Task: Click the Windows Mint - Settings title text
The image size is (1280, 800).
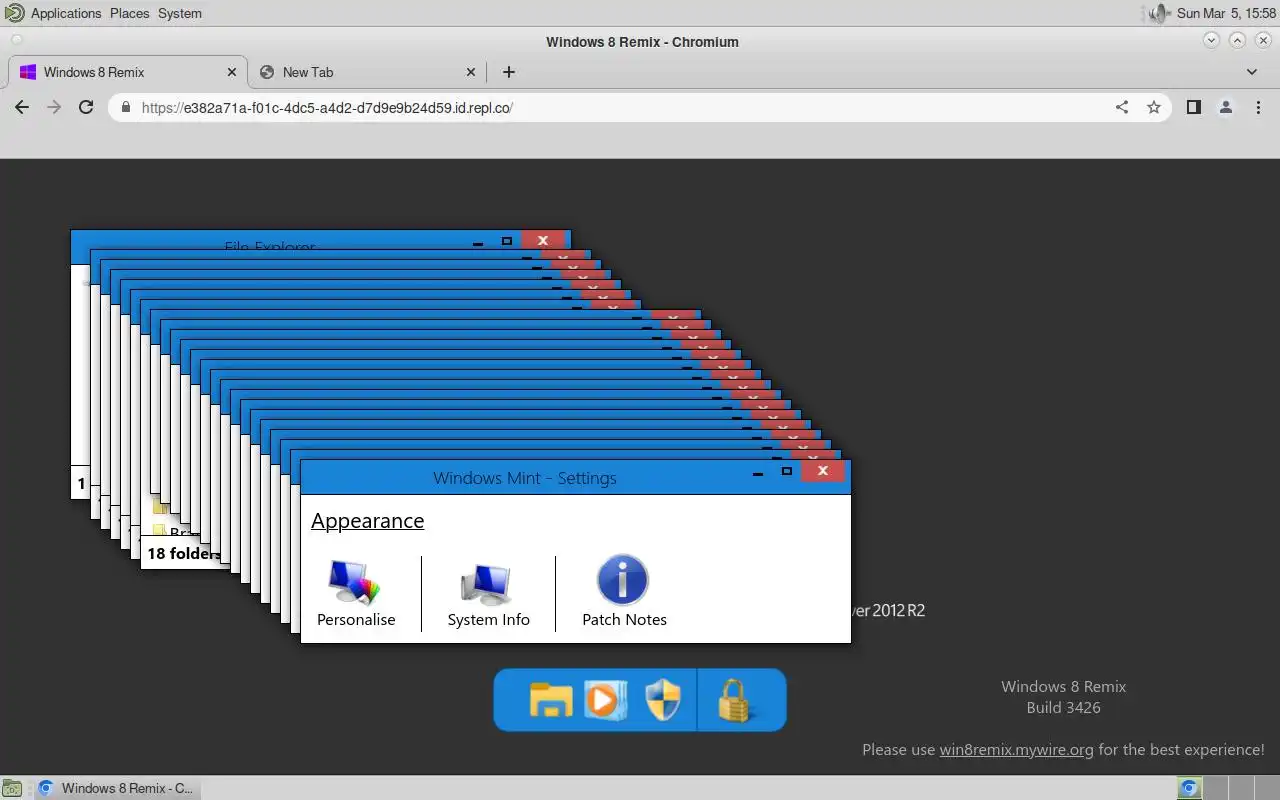Action: click(525, 478)
